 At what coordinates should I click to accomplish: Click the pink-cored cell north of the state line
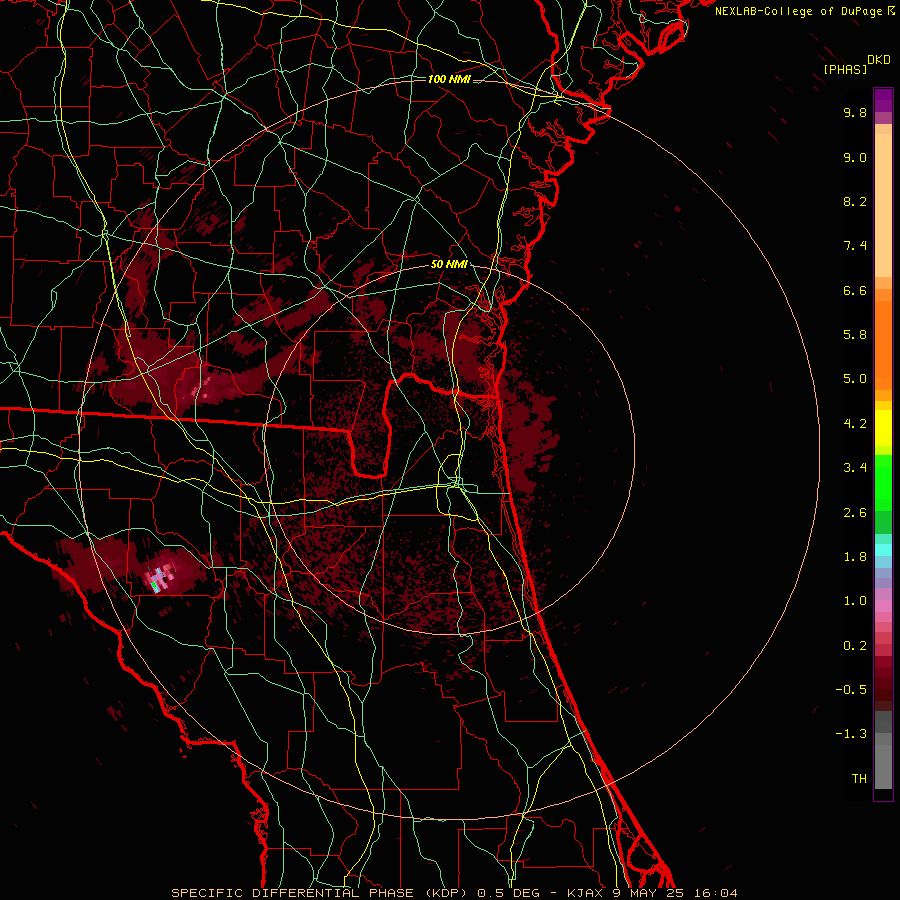click(201, 389)
